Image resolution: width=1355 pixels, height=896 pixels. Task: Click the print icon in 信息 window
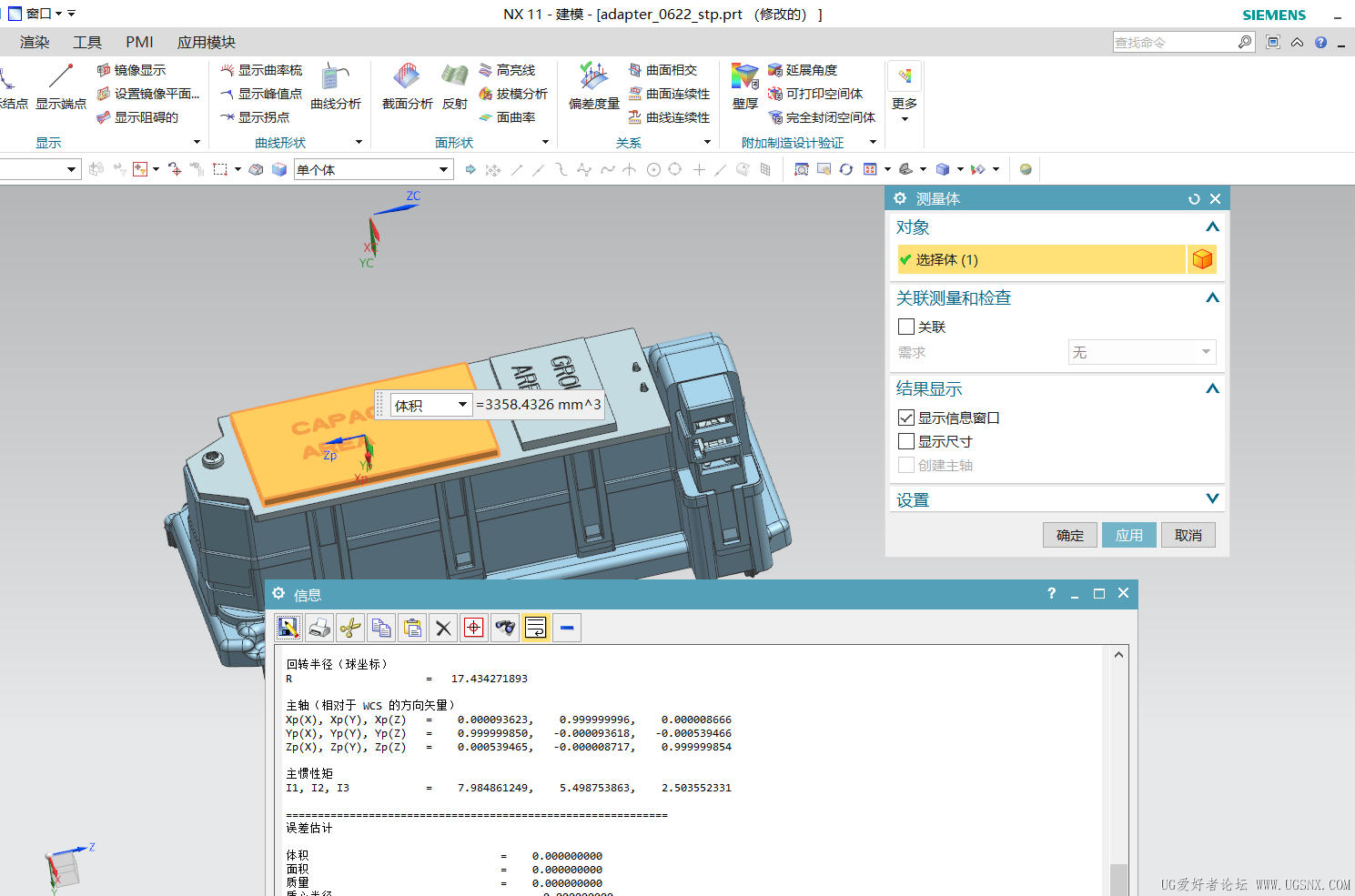click(319, 628)
